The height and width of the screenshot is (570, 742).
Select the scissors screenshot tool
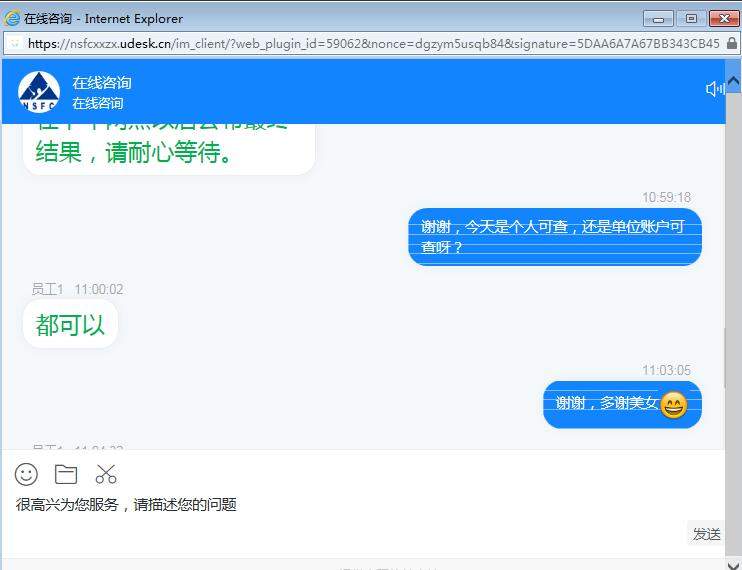[106, 474]
